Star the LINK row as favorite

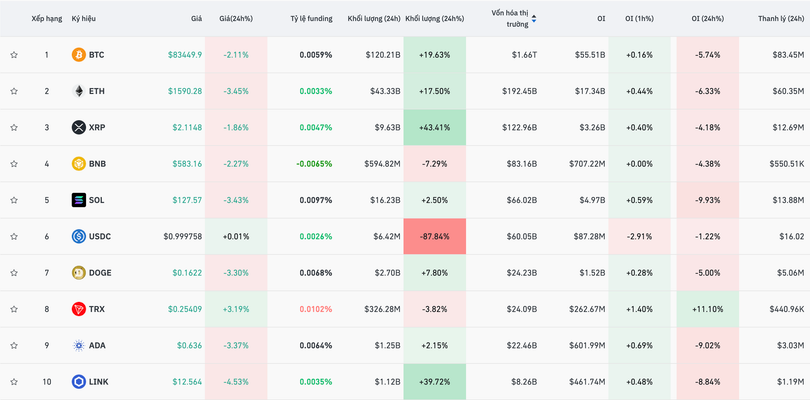(x=14, y=382)
